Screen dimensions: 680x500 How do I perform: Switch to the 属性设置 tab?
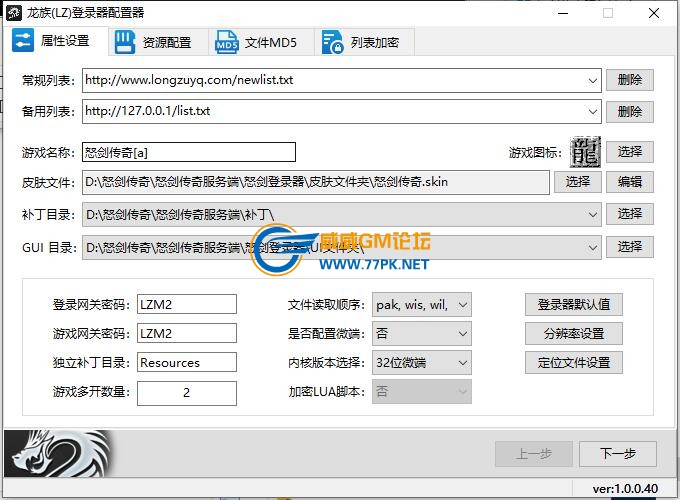click(56, 41)
